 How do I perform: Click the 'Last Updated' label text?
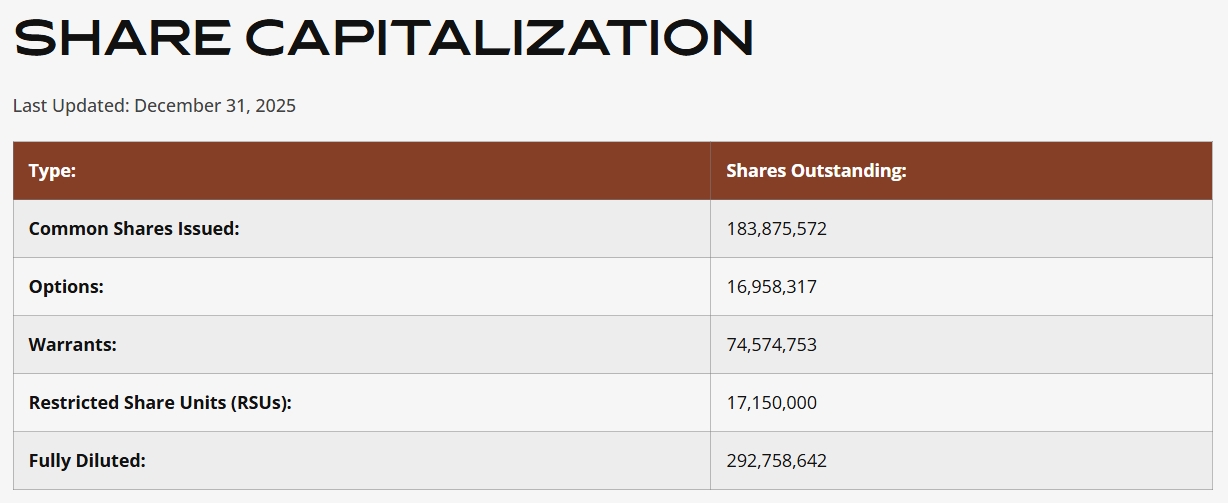coord(70,105)
